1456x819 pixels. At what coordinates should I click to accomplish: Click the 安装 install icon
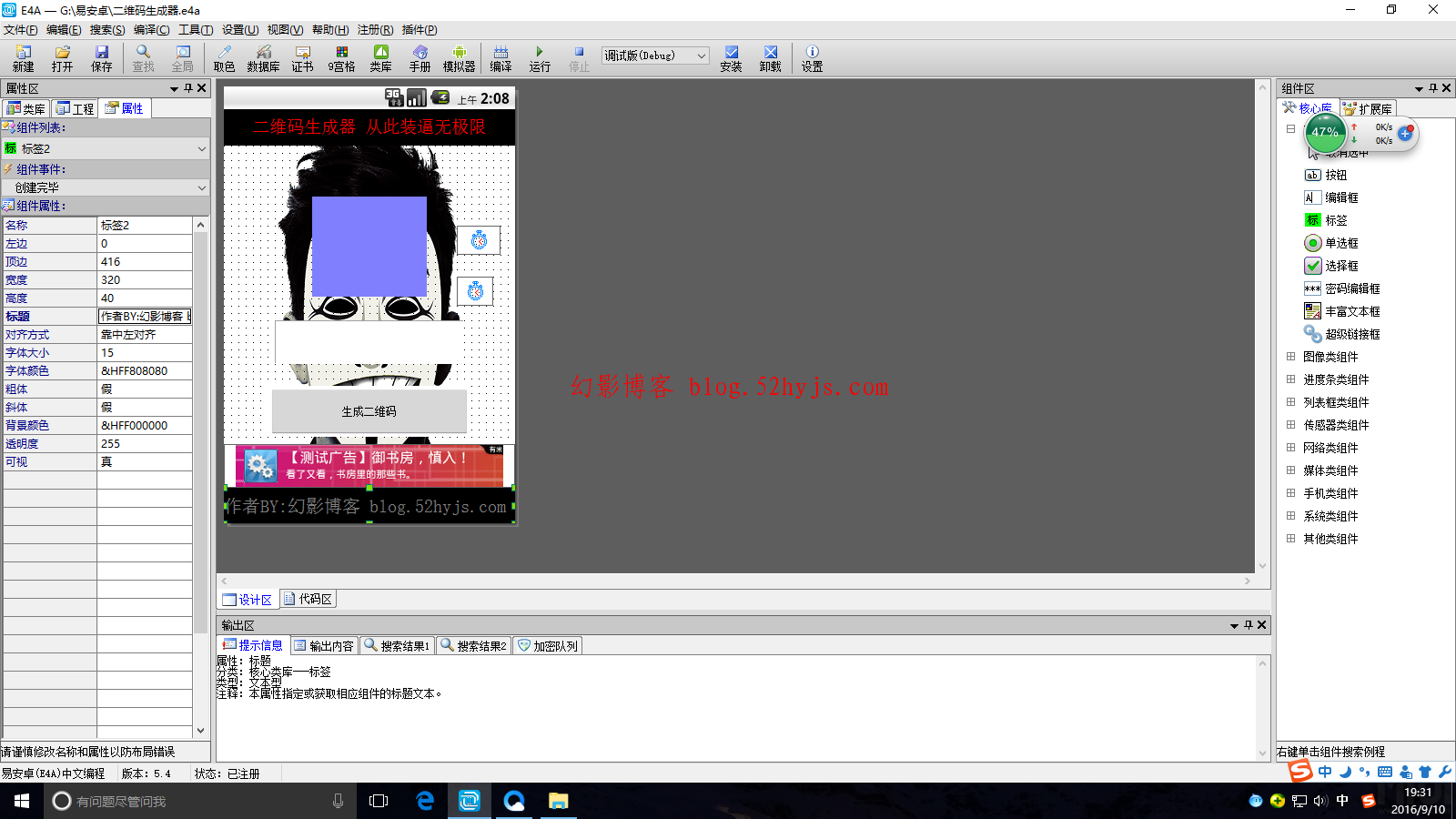[x=731, y=58]
